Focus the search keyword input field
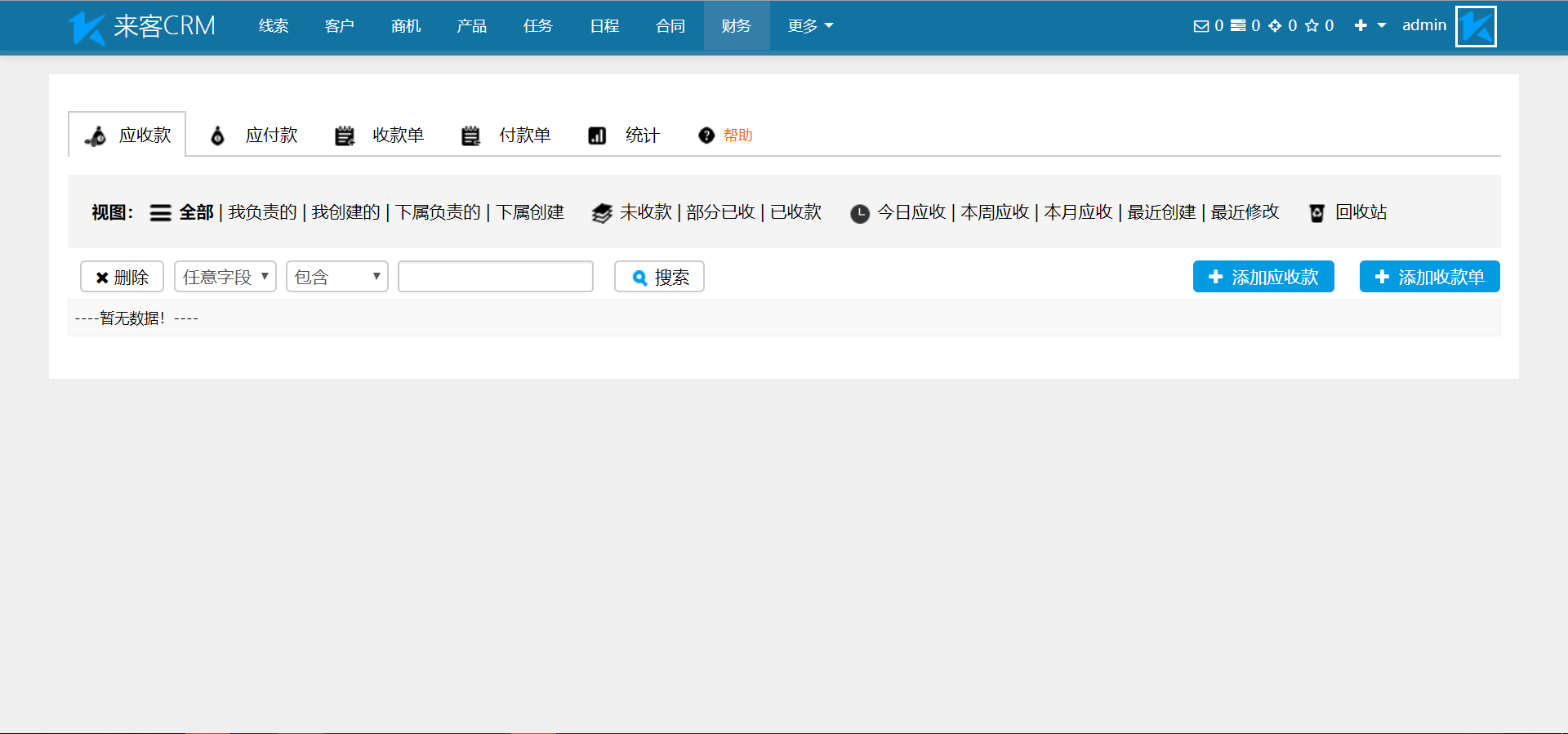Viewport: 1568px width, 734px height. (496, 277)
